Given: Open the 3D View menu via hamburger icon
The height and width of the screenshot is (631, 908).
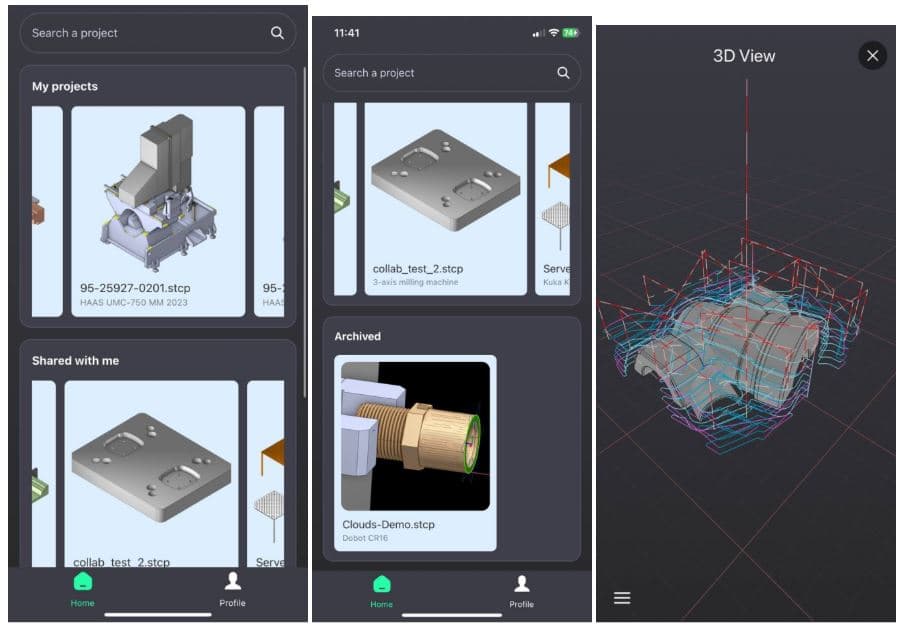Looking at the screenshot, I should tap(622, 597).
